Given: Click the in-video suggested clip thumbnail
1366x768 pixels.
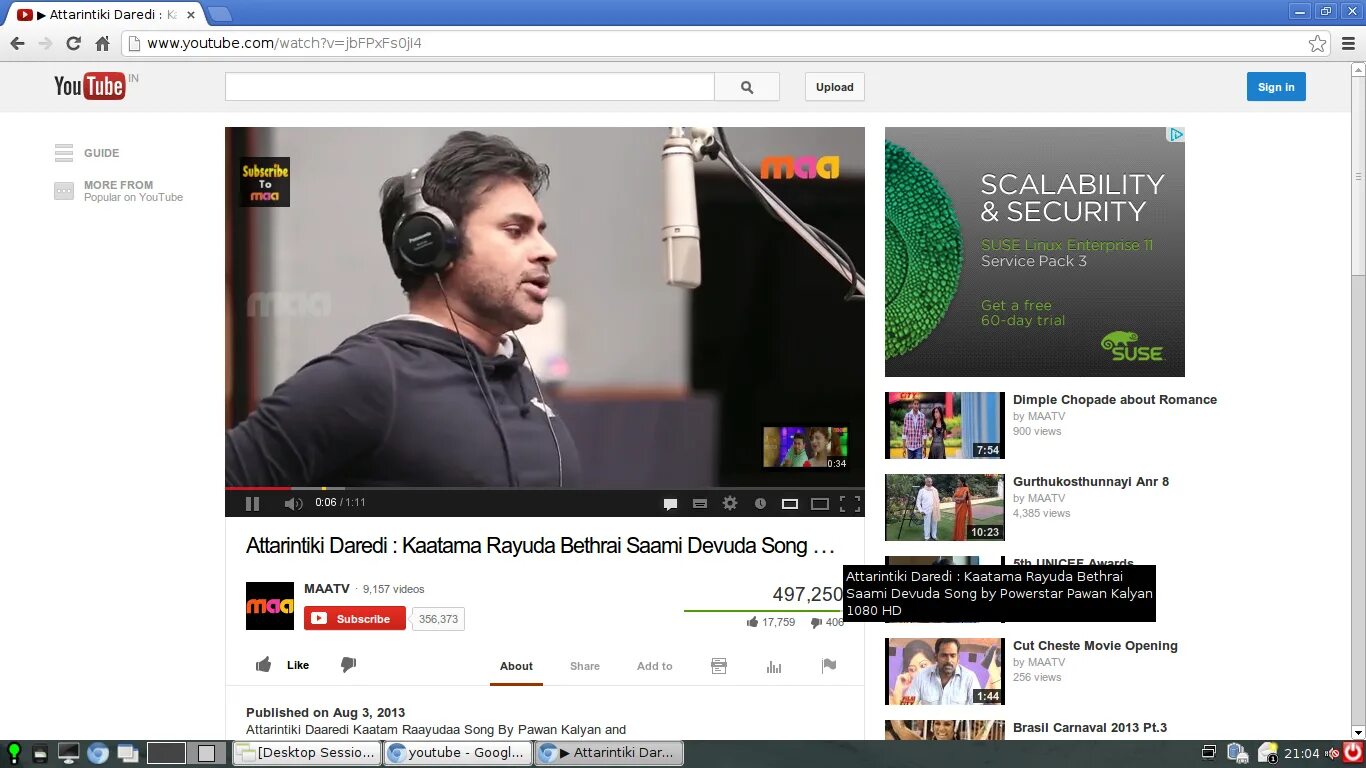Looking at the screenshot, I should (805, 448).
